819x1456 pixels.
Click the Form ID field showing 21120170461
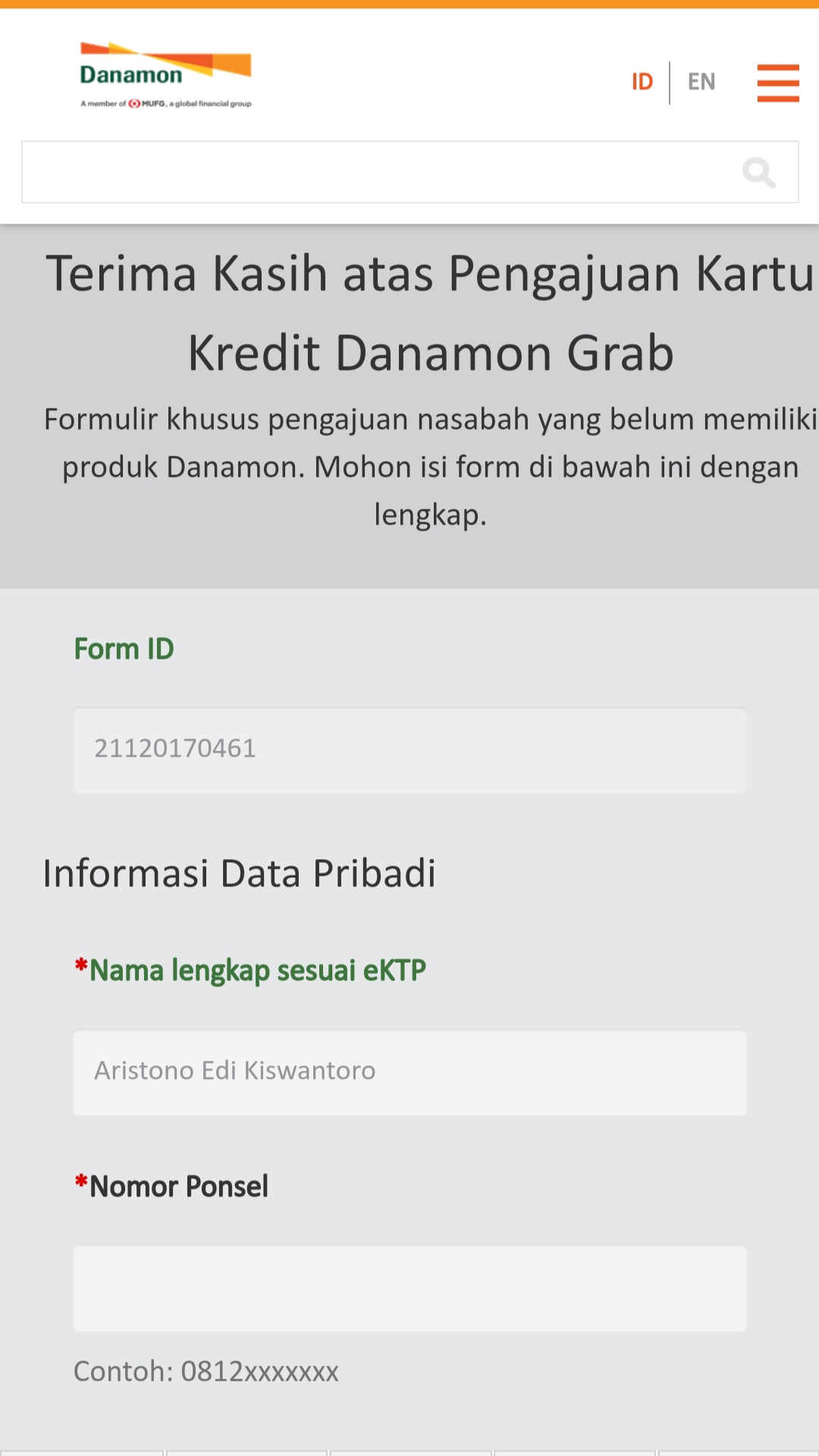[x=409, y=750]
